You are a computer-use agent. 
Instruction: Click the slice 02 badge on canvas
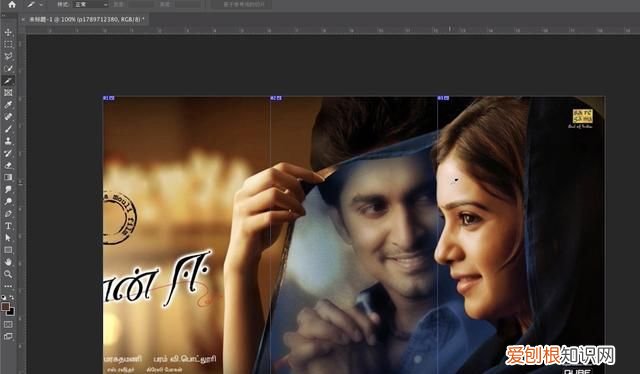point(276,98)
